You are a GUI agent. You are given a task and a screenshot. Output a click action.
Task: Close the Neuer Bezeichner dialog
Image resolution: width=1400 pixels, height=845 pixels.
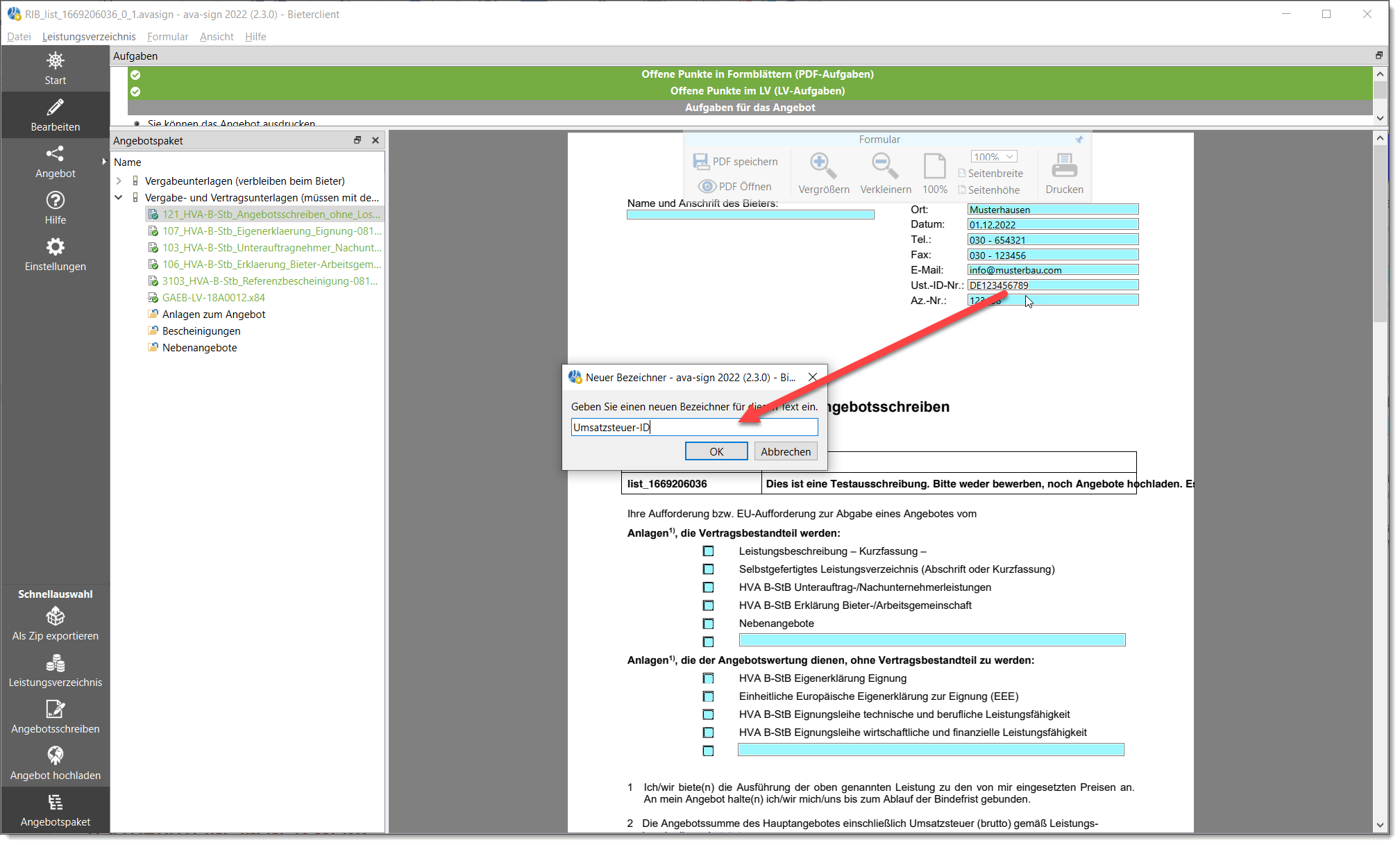(x=813, y=377)
